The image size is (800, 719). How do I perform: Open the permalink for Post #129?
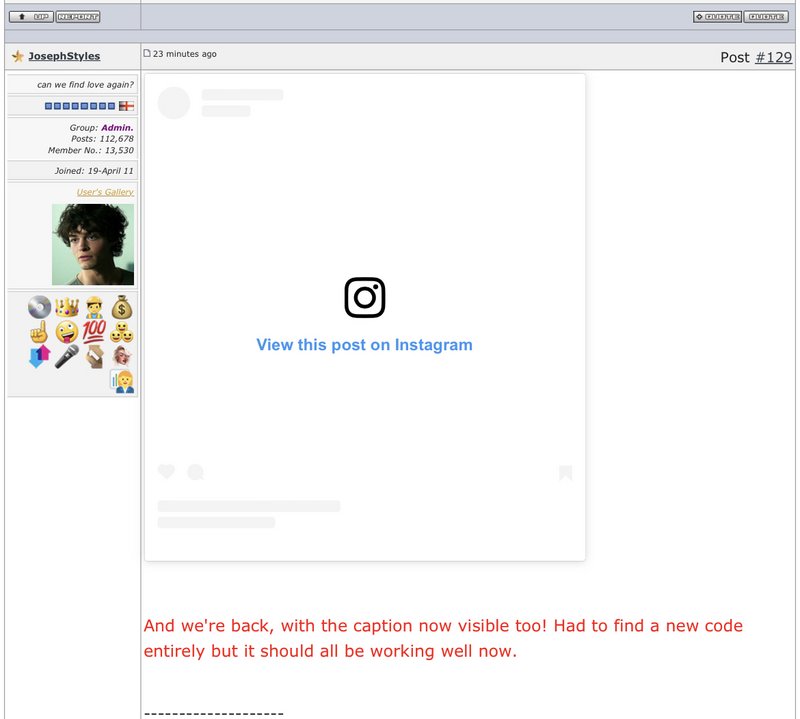773,57
